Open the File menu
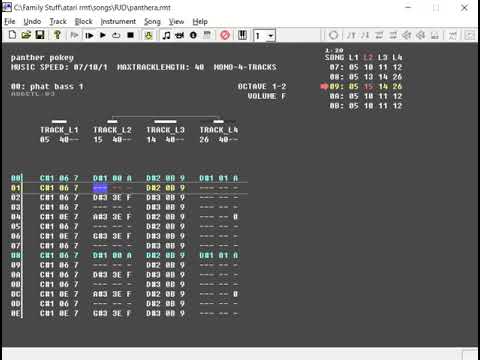480x360 pixels. [10, 22]
